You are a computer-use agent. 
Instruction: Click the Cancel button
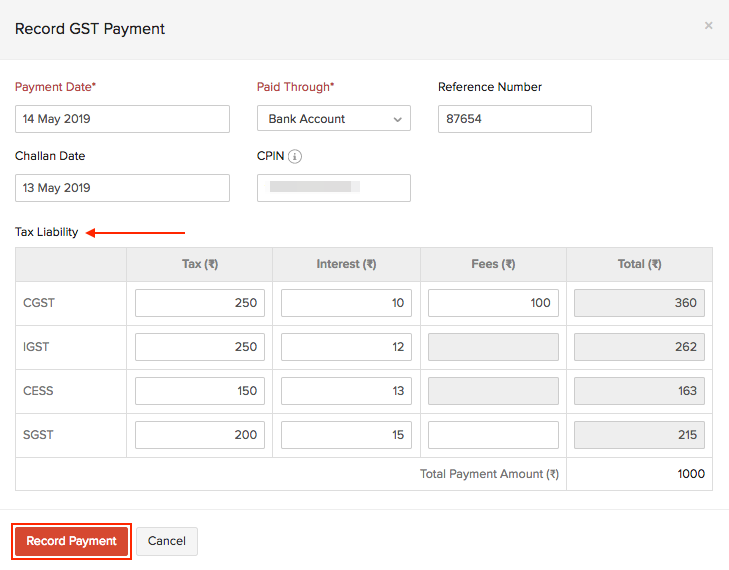pyautogui.click(x=167, y=541)
